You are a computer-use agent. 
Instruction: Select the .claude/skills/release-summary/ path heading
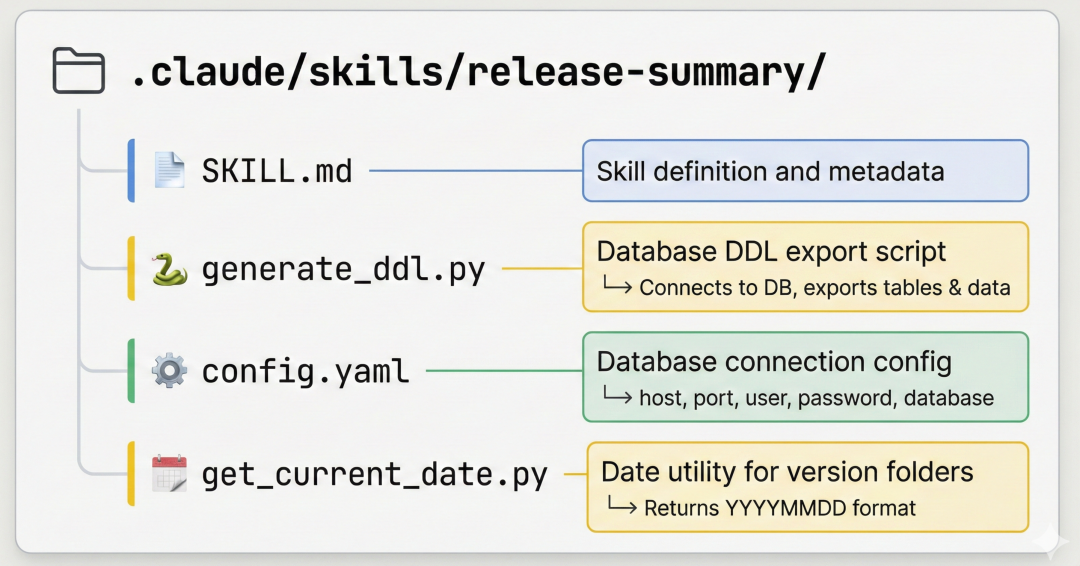pos(479,72)
